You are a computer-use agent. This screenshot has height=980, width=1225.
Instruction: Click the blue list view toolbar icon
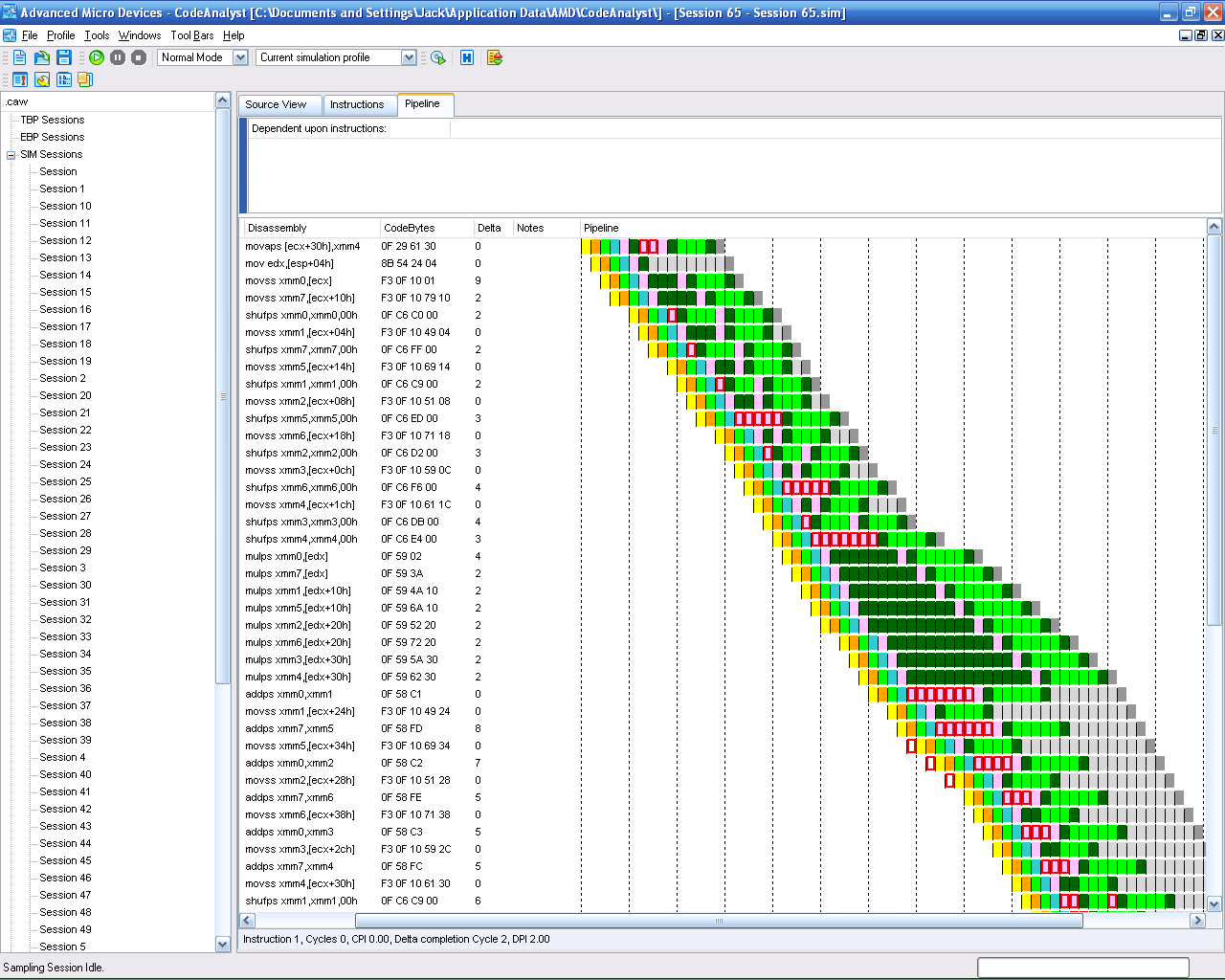point(64,79)
